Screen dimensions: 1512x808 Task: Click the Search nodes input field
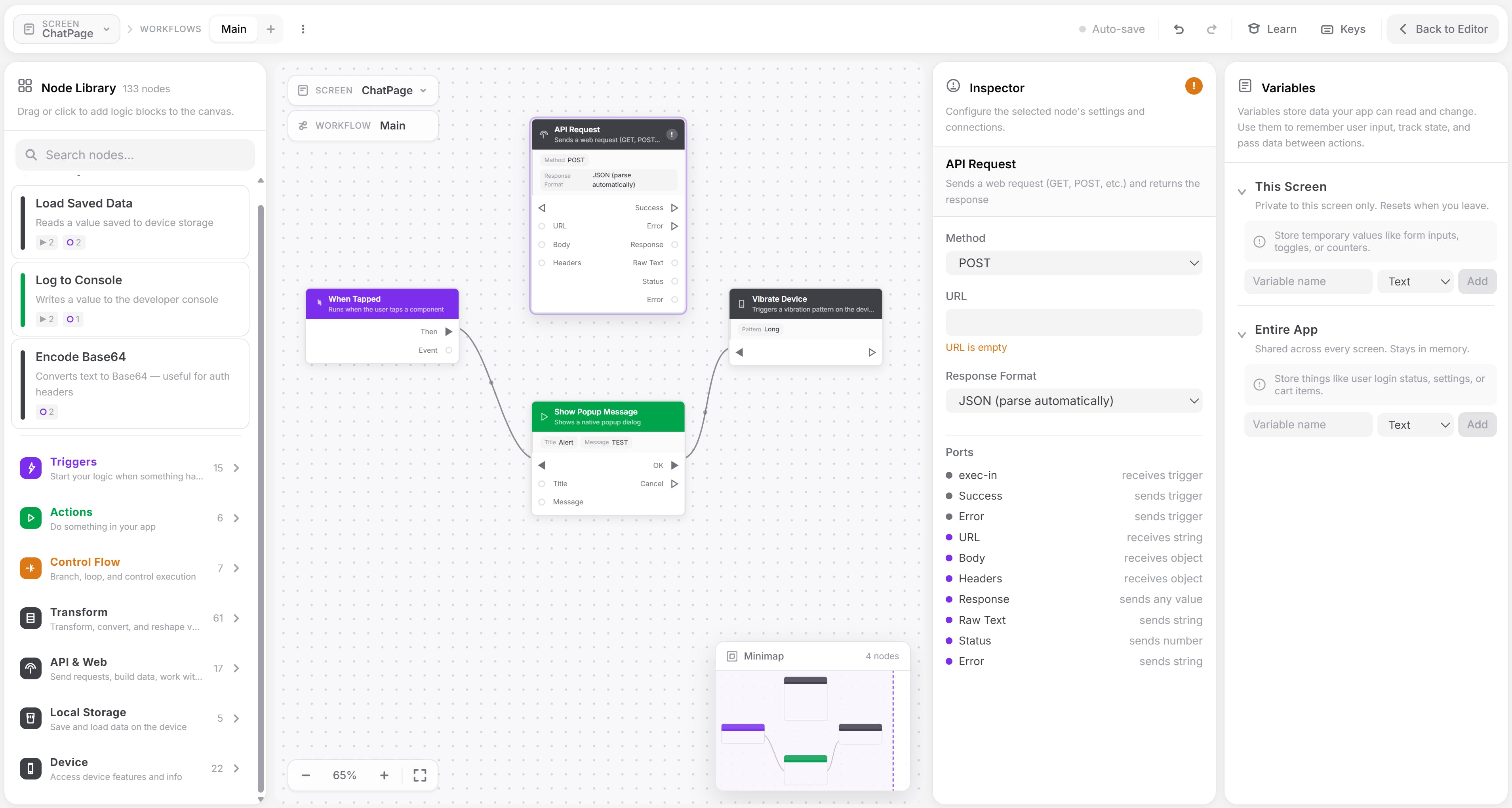click(x=135, y=155)
